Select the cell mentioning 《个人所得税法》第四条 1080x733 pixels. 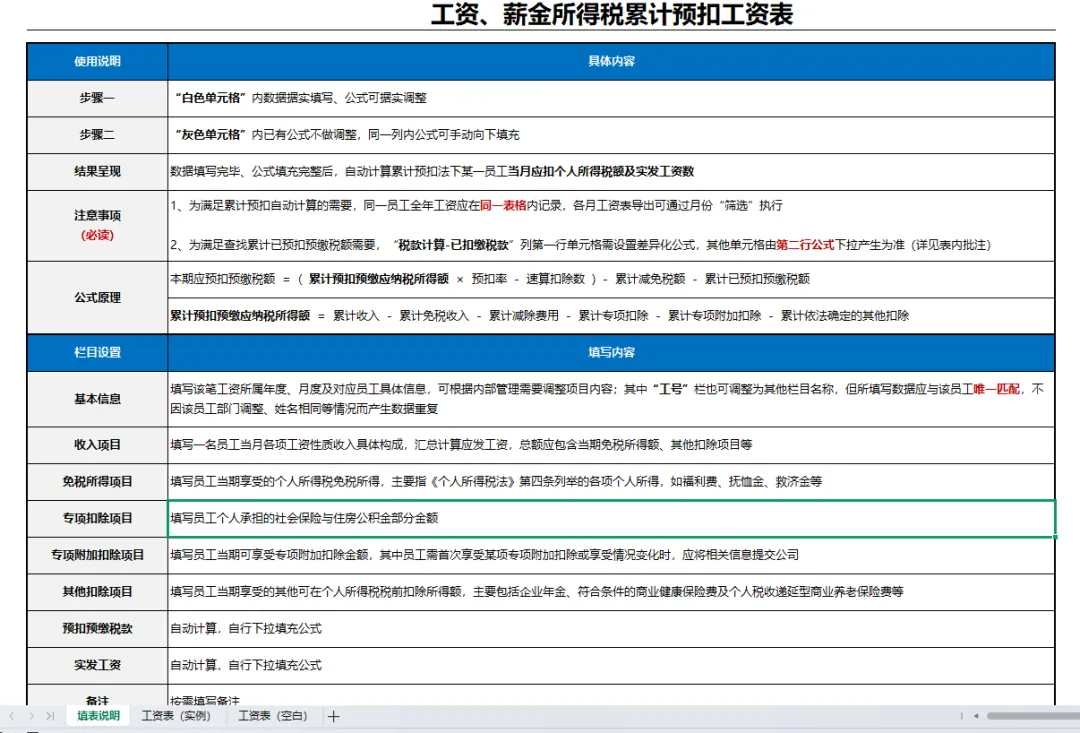point(611,482)
